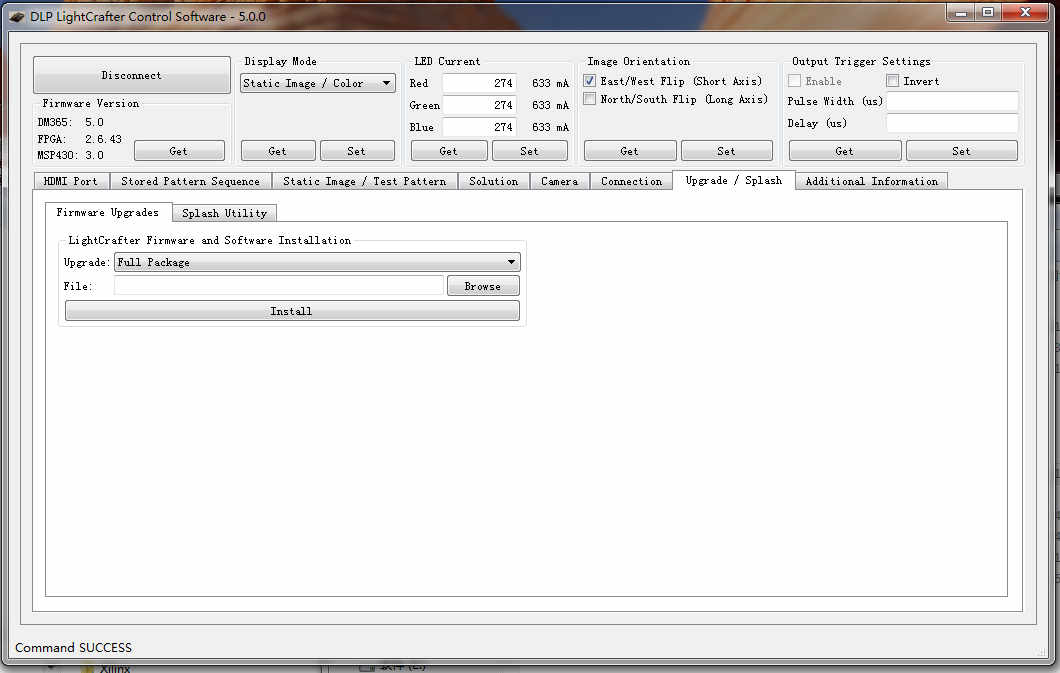Image resolution: width=1060 pixels, height=673 pixels.
Task: Switch to the Splash Utility sub-tab
Action: click(224, 213)
